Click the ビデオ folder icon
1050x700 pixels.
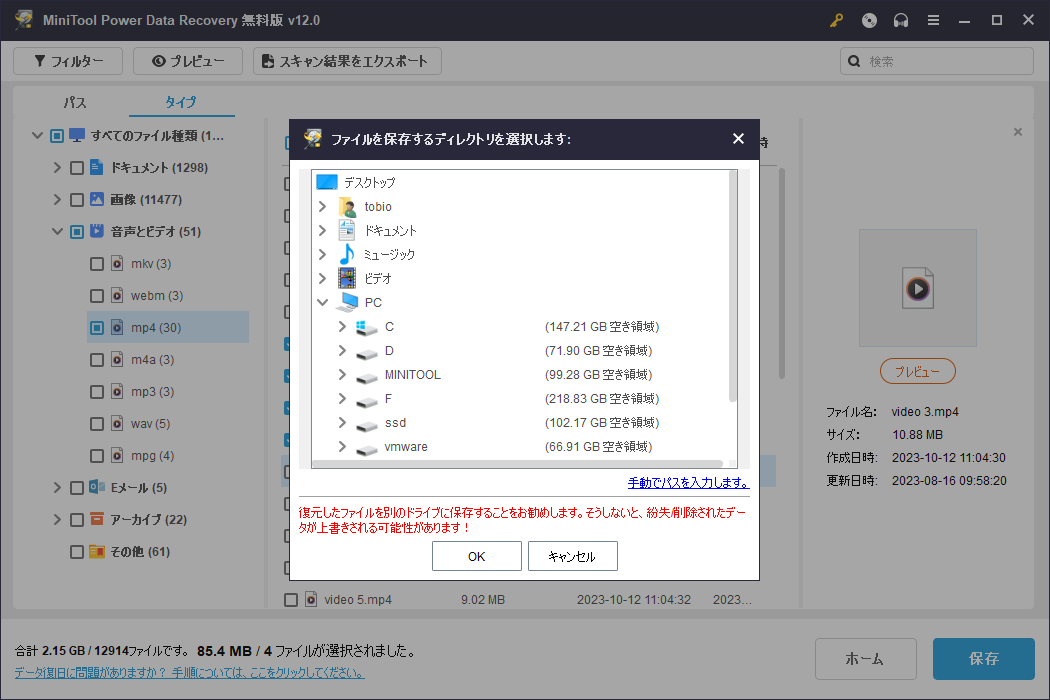(x=347, y=278)
